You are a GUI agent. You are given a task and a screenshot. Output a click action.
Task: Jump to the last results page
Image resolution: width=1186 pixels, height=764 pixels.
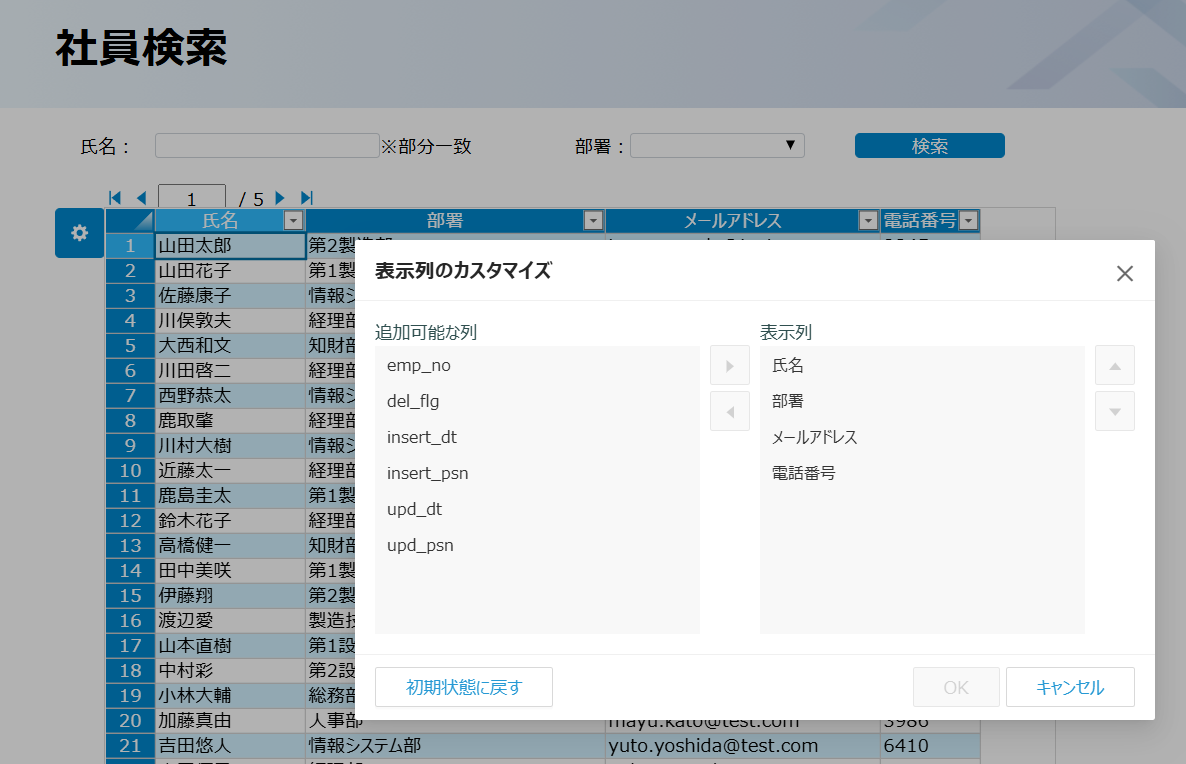pyautogui.click(x=307, y=198)
